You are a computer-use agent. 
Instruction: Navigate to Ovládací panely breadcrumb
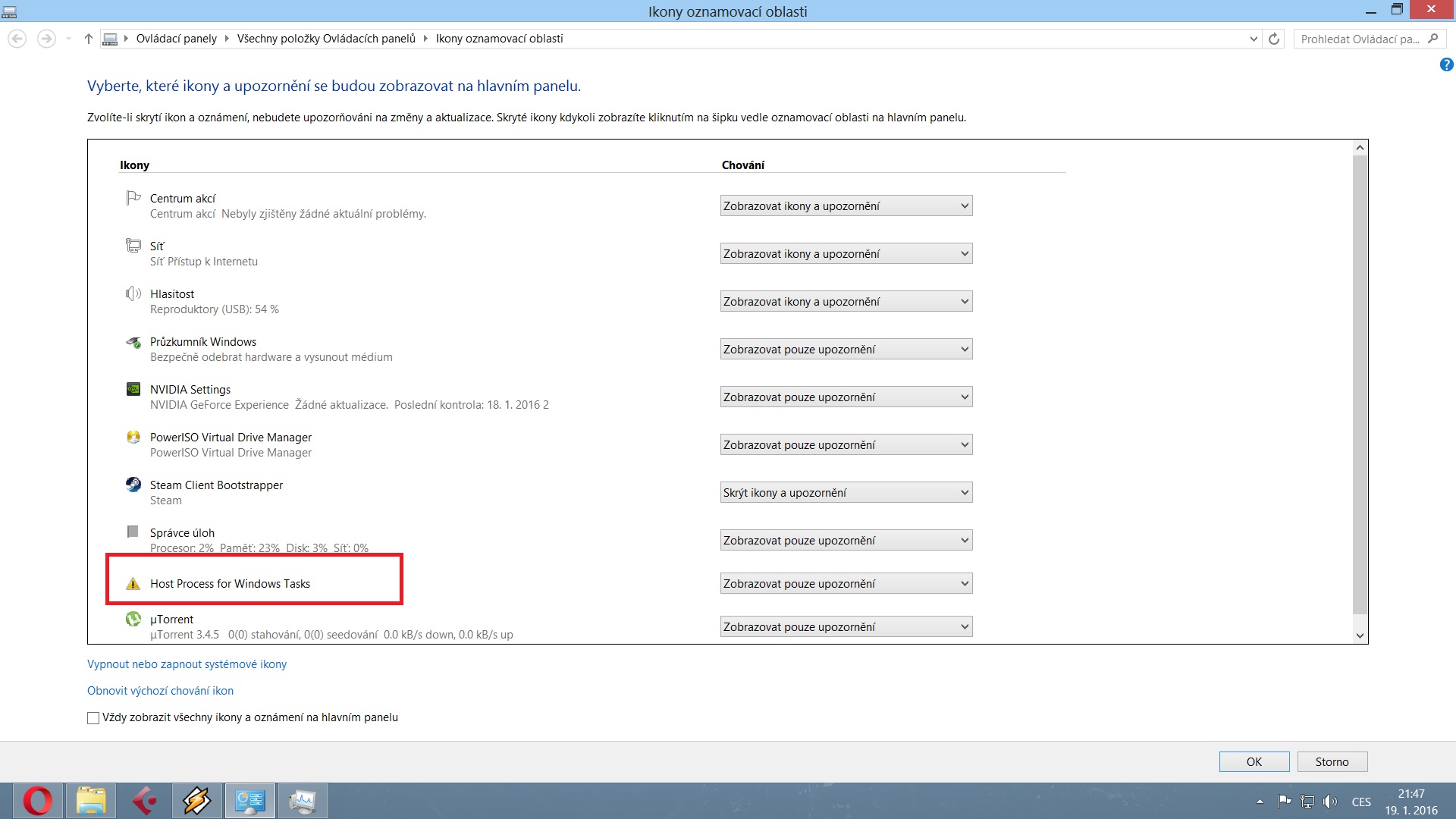coord(176,39)
